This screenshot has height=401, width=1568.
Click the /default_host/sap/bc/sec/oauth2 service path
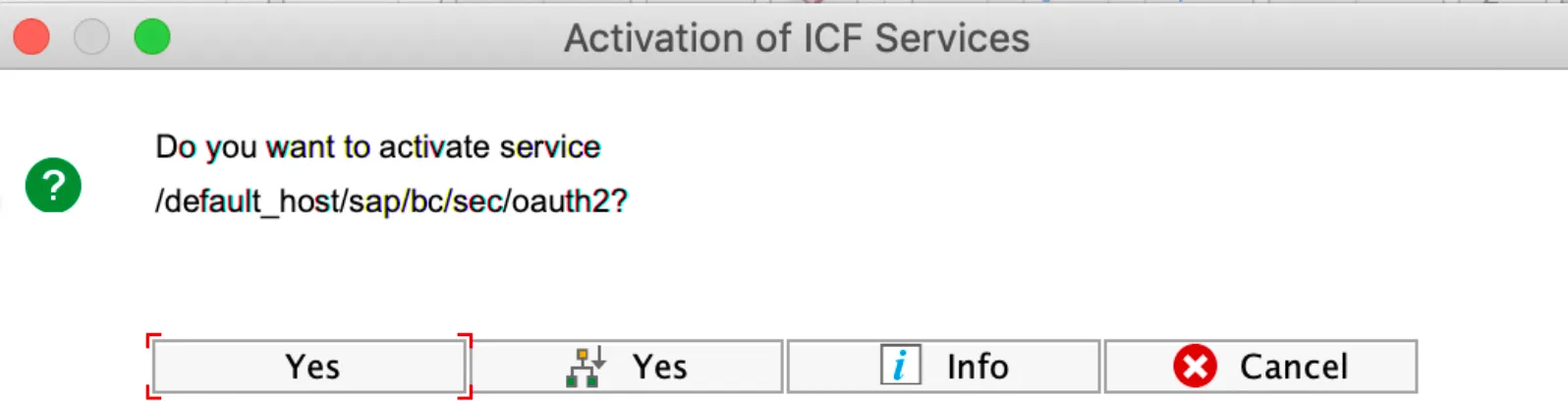[x=390, y=201]
